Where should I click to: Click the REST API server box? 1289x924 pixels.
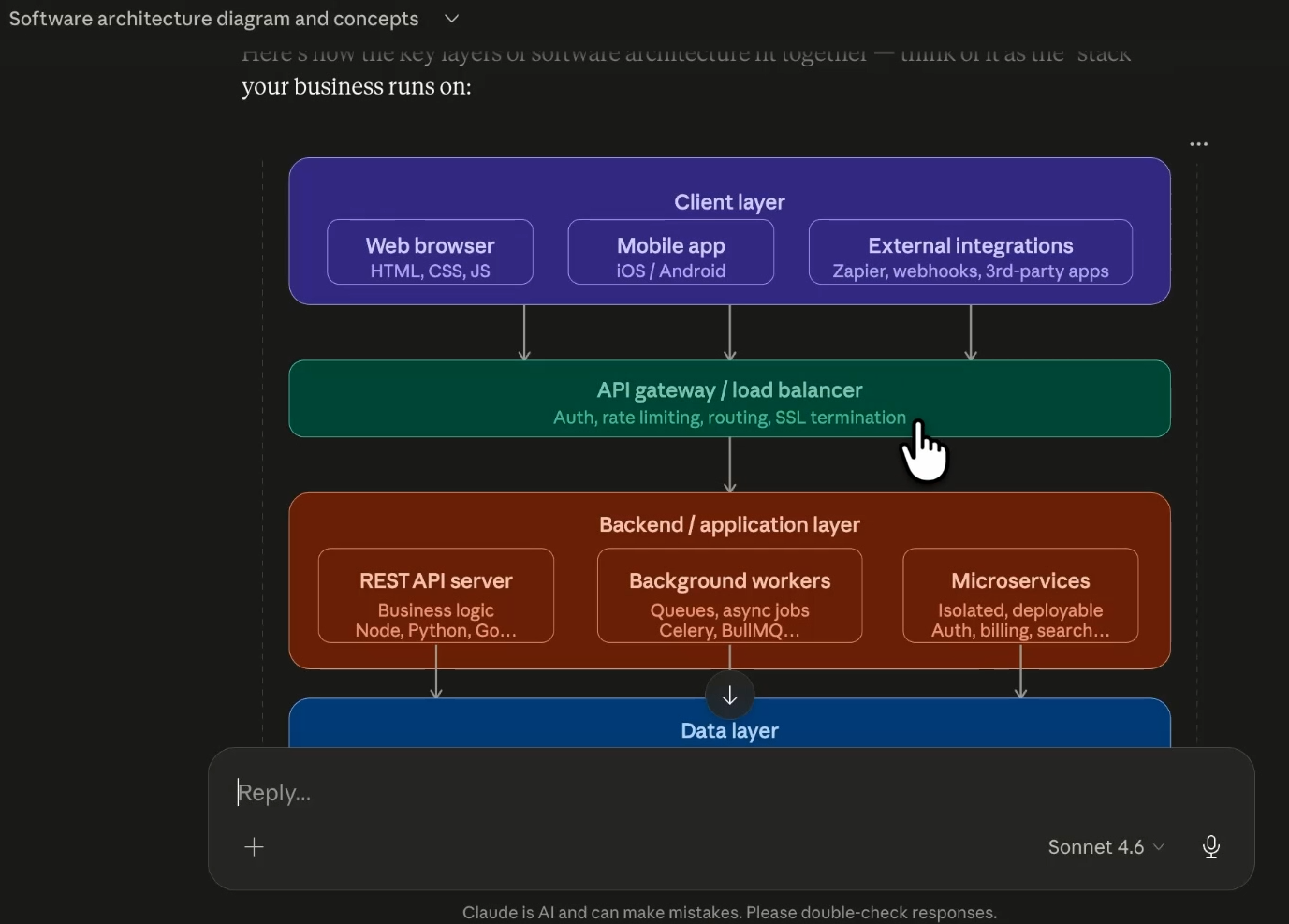point(435,596)
